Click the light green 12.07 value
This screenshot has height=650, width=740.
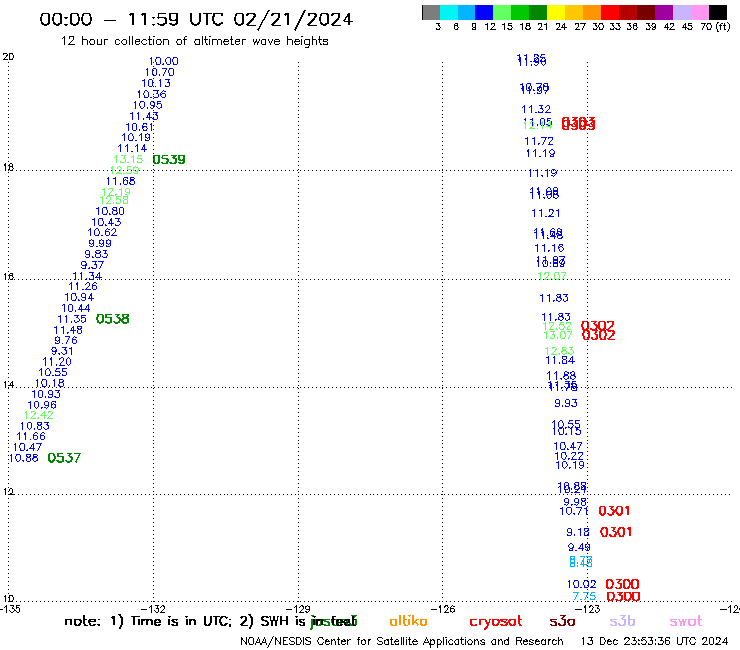coord(552,276)
